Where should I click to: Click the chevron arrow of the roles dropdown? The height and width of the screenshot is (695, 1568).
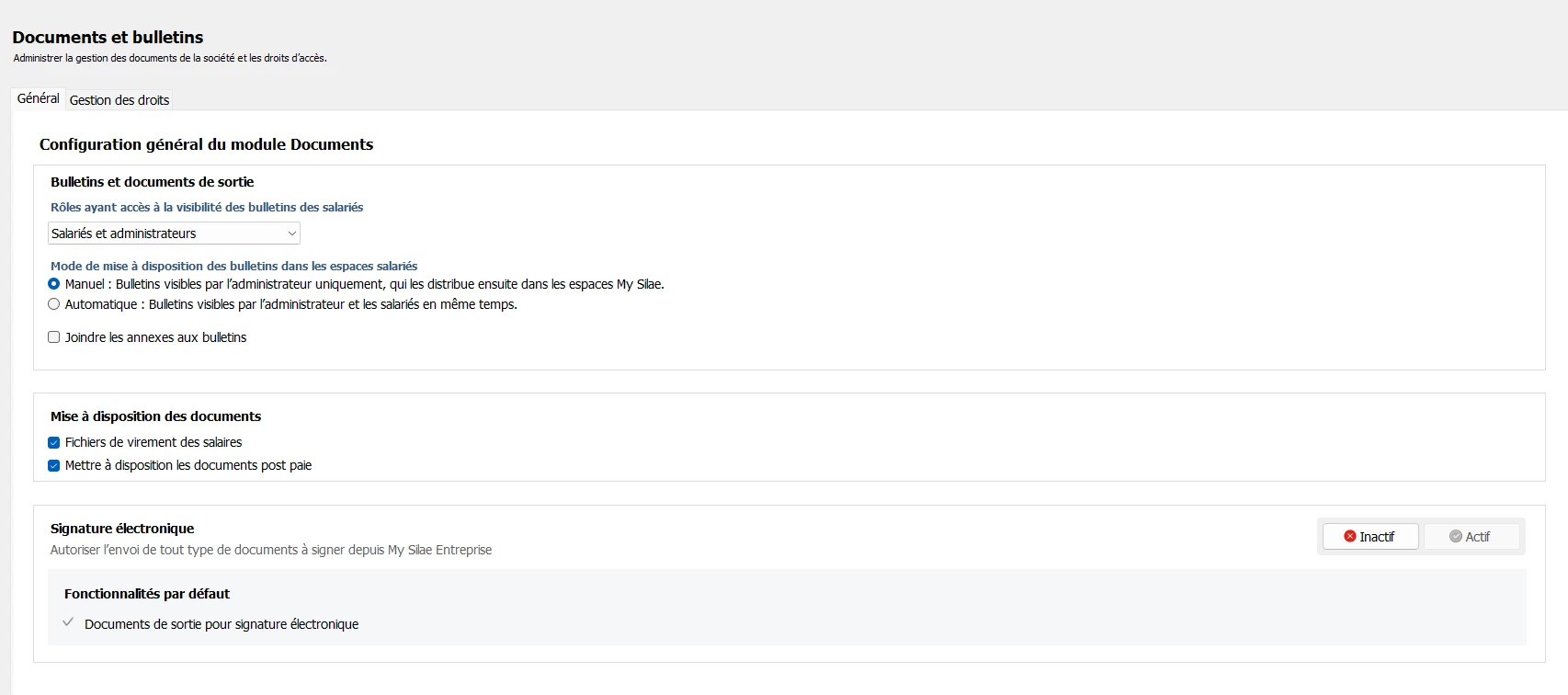(x=291, y=234)
